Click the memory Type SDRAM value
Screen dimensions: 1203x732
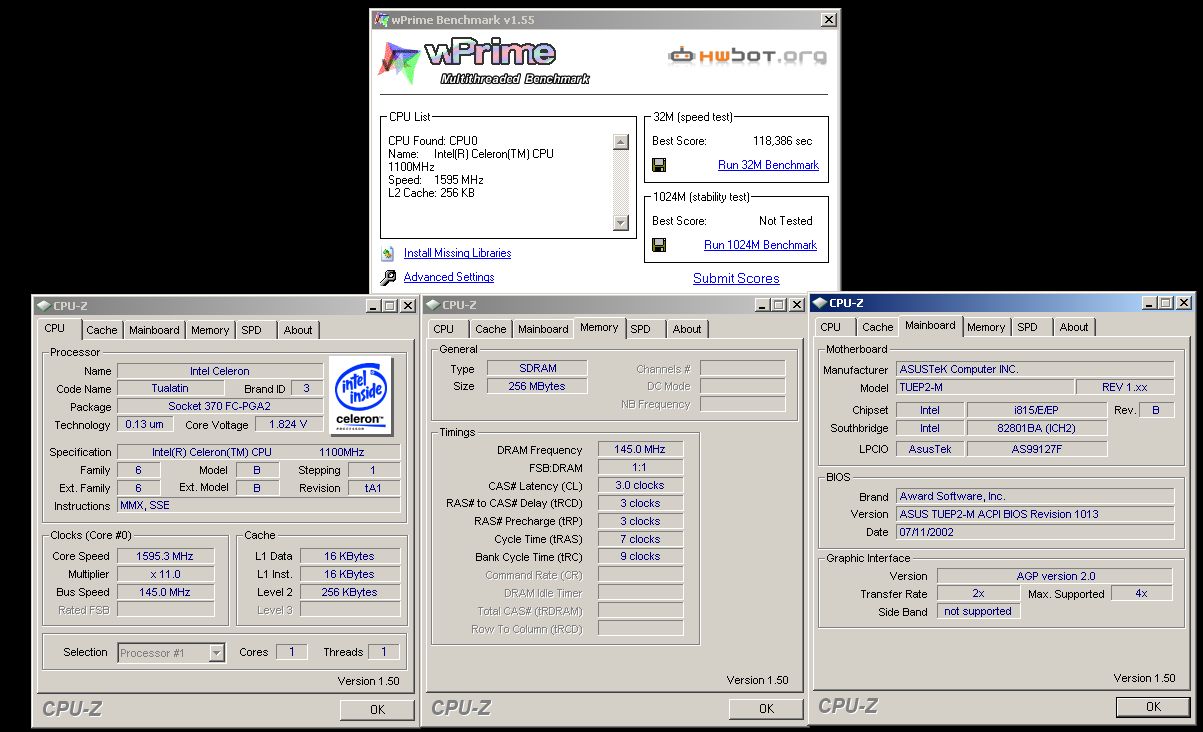point(537,369)
